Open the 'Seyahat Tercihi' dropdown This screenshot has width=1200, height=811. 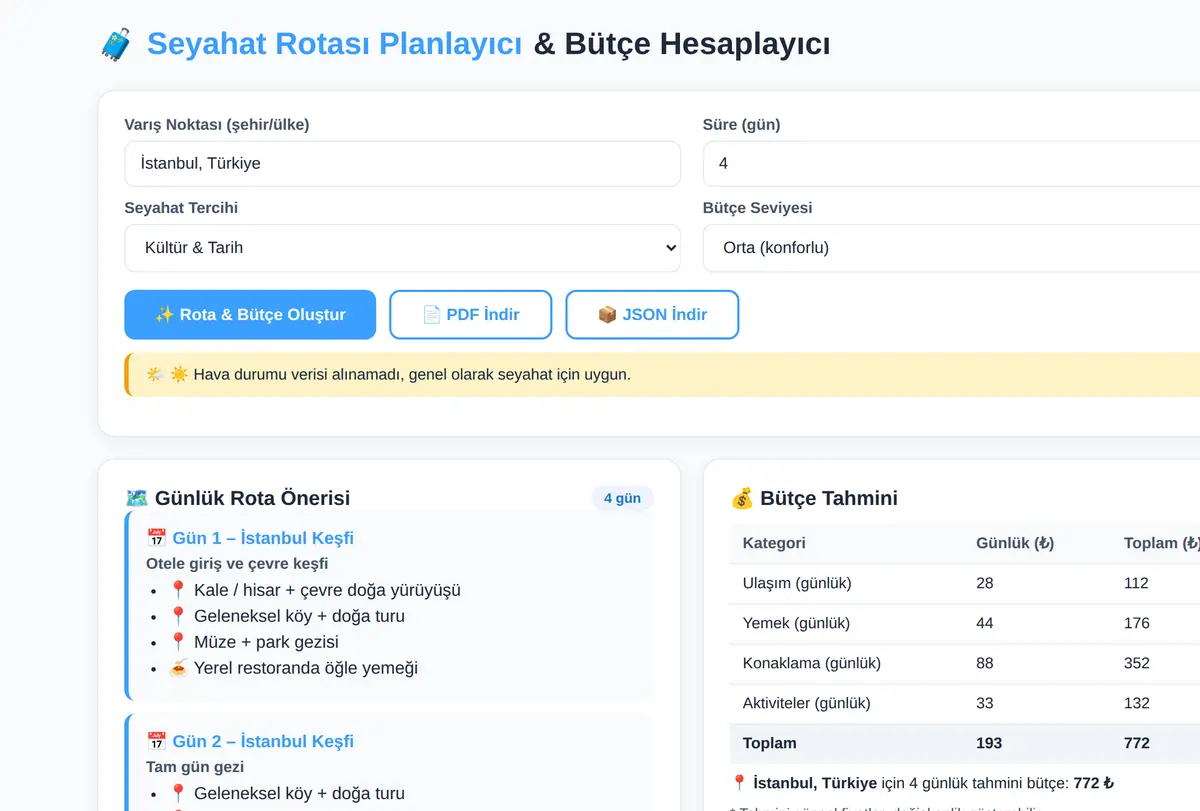pos(402,247)
